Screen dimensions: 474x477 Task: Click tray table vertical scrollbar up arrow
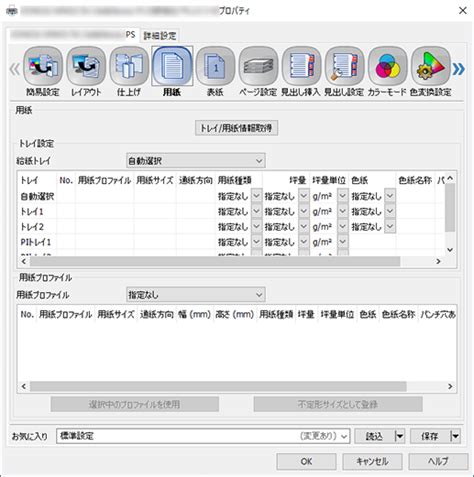point(450,178)
